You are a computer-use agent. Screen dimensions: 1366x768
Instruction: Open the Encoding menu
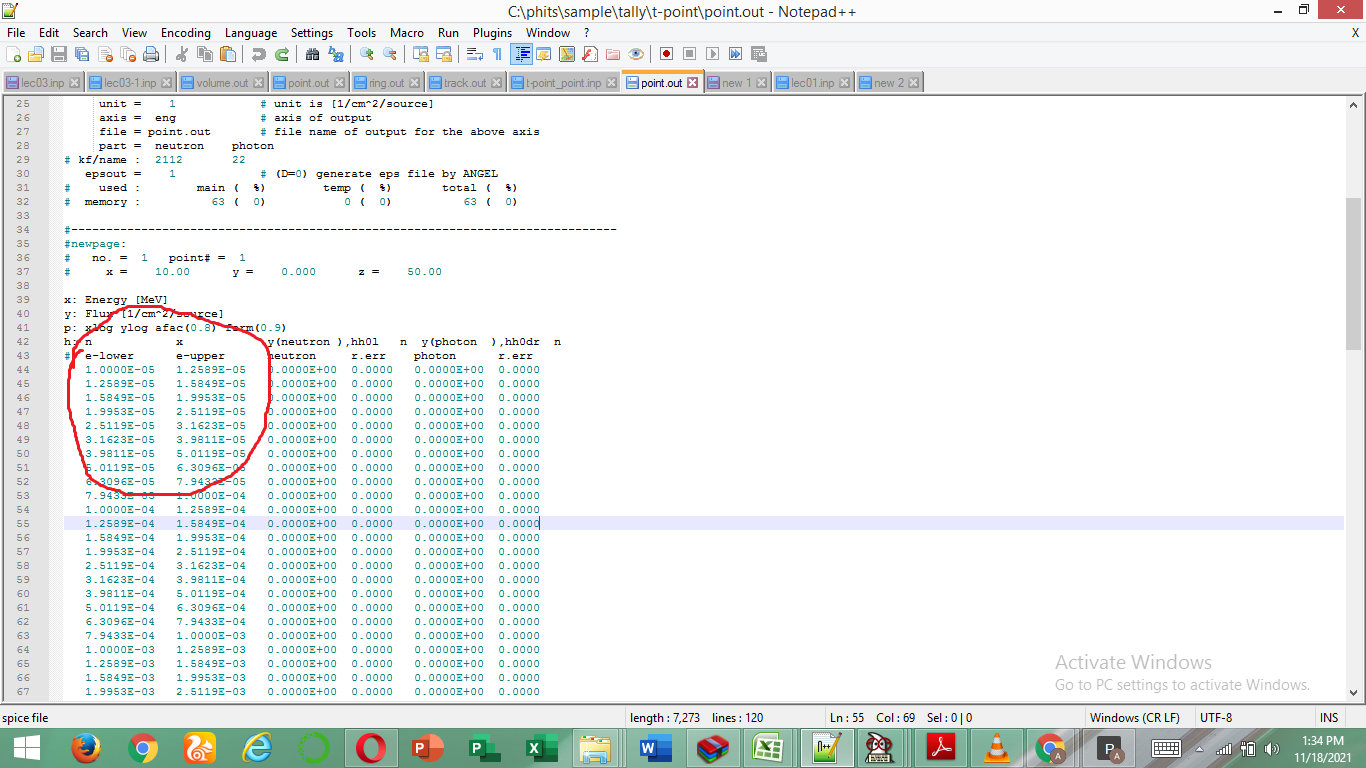[x=186, y=33]
